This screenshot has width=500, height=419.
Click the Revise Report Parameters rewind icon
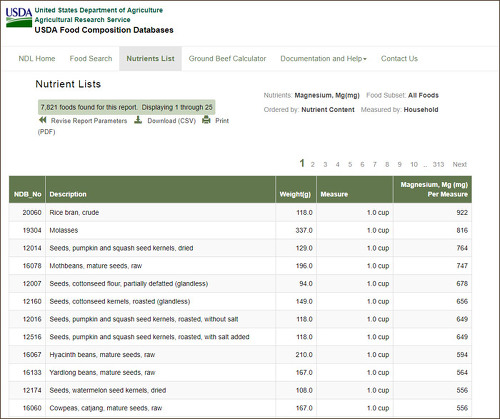point(42,120)
